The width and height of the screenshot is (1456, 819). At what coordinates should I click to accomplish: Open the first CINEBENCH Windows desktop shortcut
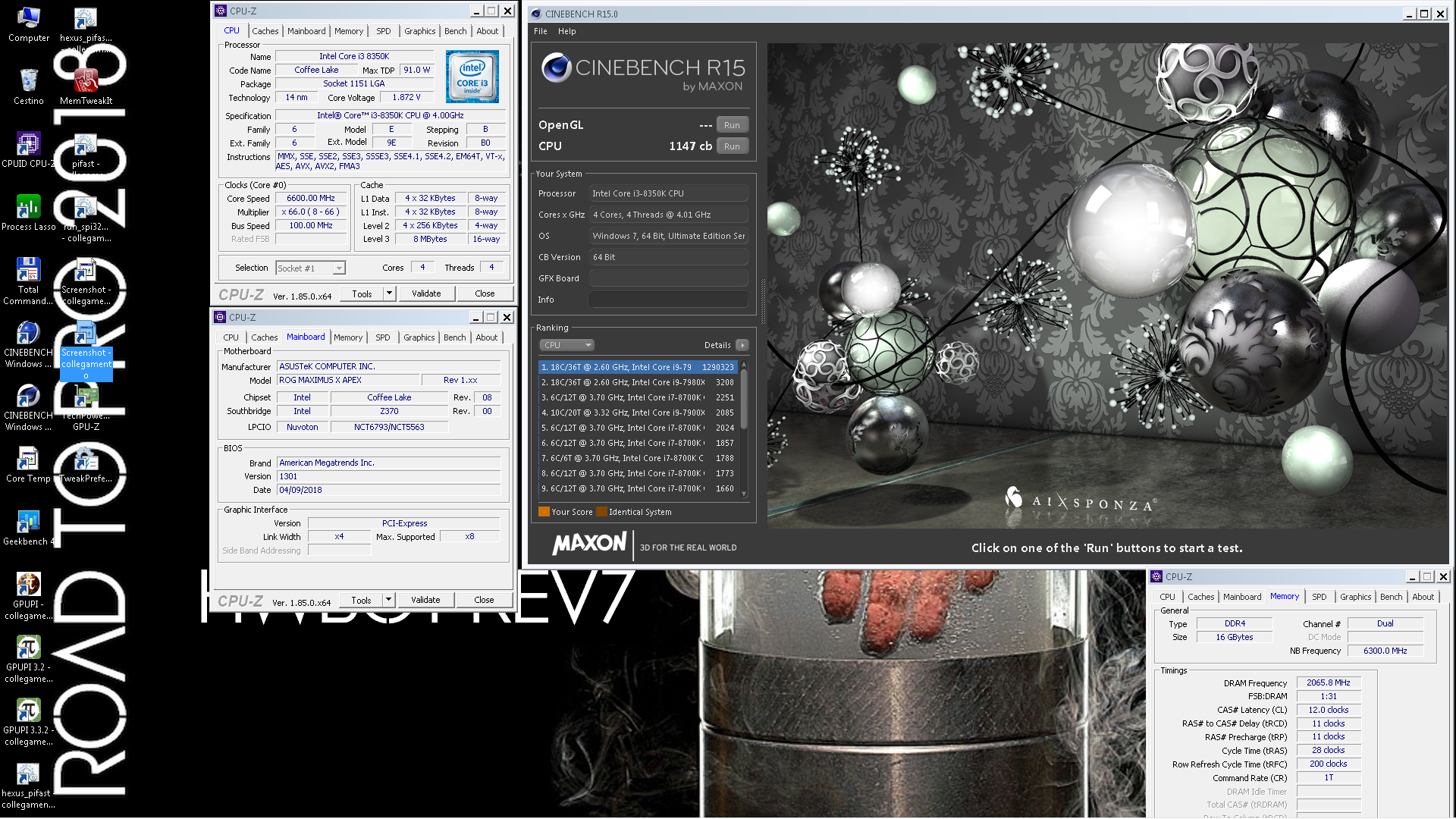(28, 344)
